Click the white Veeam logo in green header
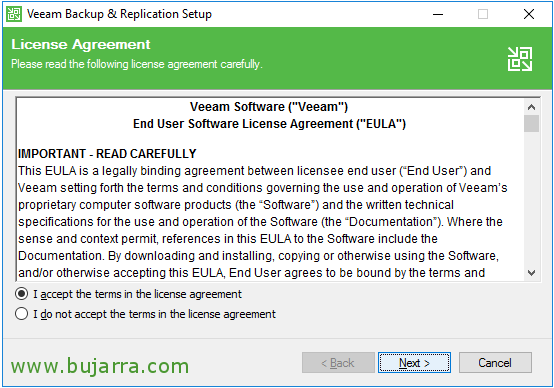 [520, 59]
